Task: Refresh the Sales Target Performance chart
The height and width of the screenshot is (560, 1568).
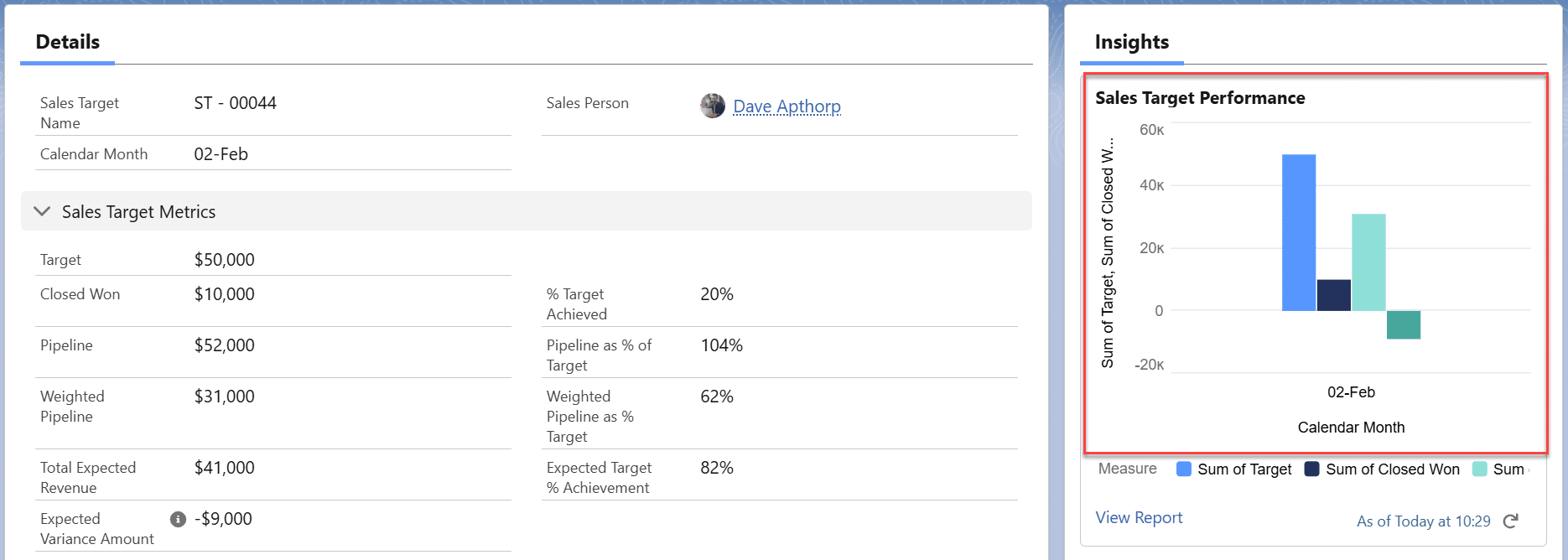Action: pos(1511,521)
